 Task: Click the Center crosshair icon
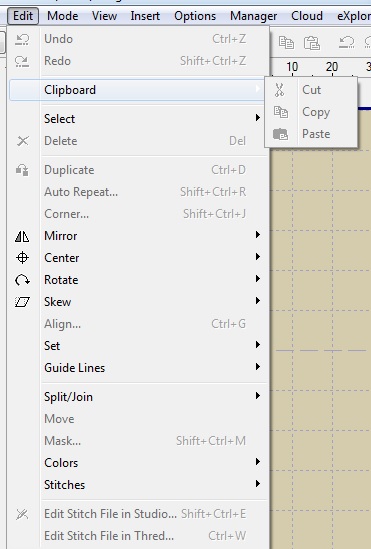click(22, 258)
